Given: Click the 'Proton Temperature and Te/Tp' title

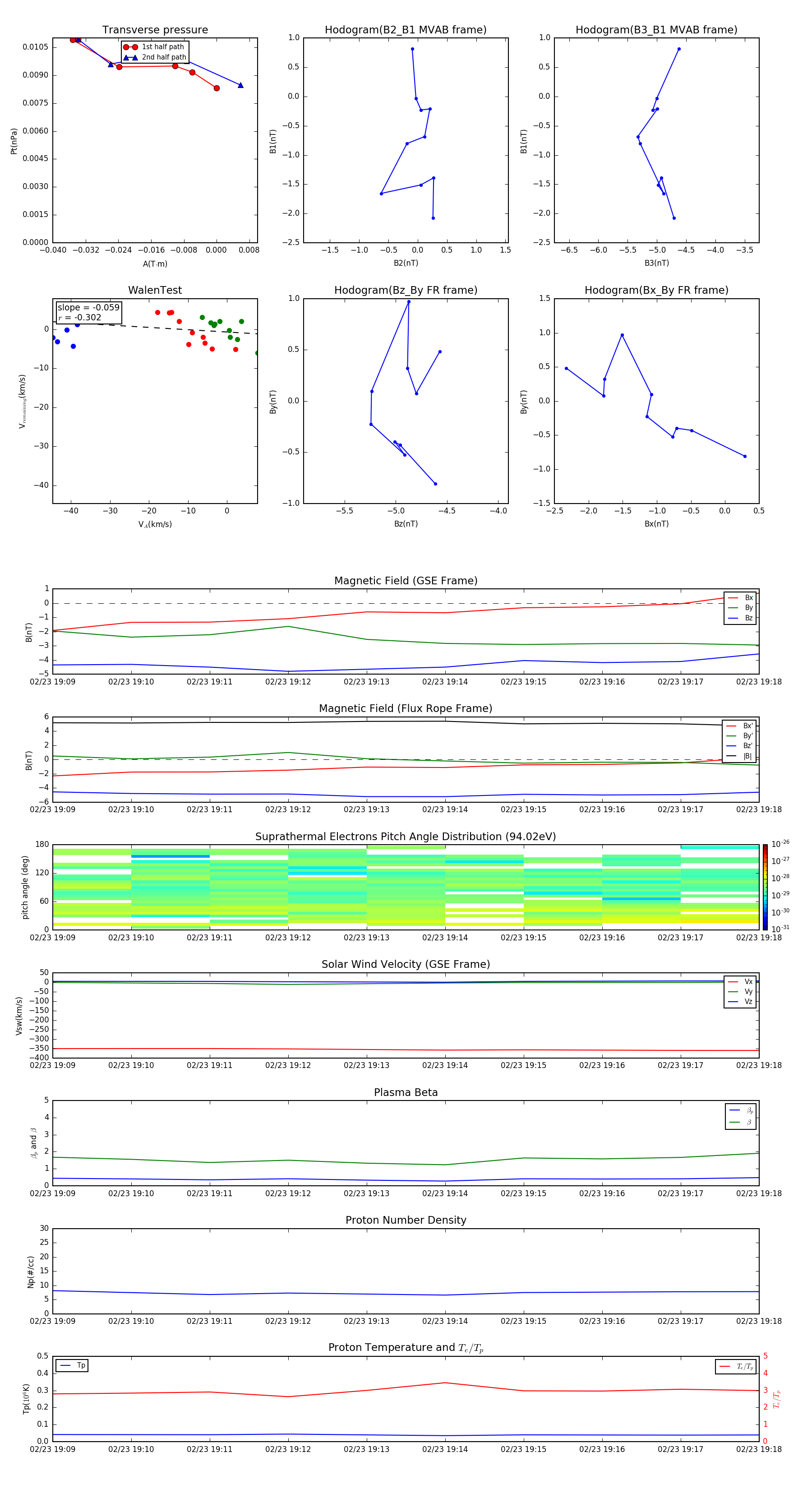Looking at the screenshot, I should point(406,1348).
